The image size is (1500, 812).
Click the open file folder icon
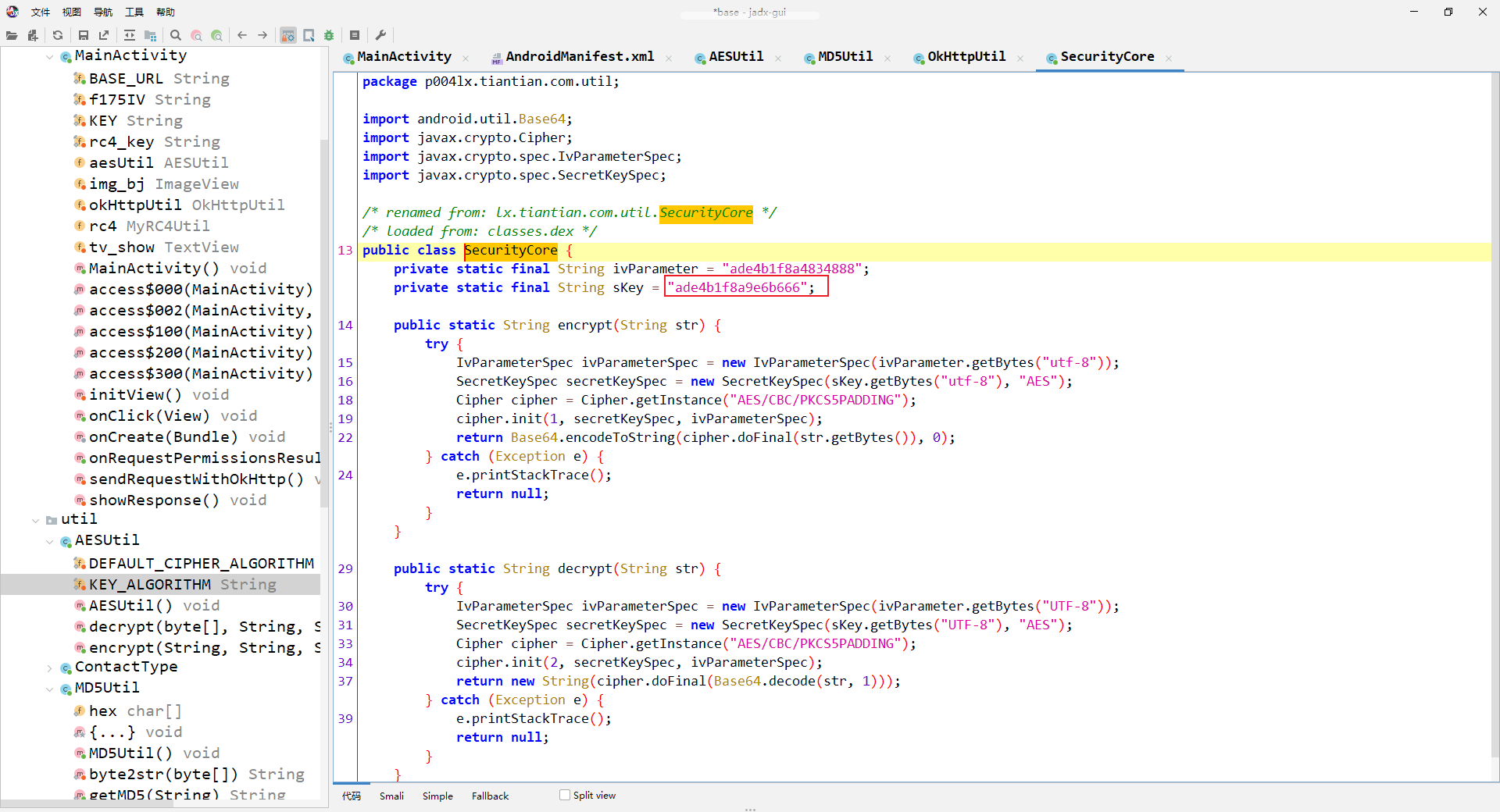pyautogui.click(x=12, y=35)
